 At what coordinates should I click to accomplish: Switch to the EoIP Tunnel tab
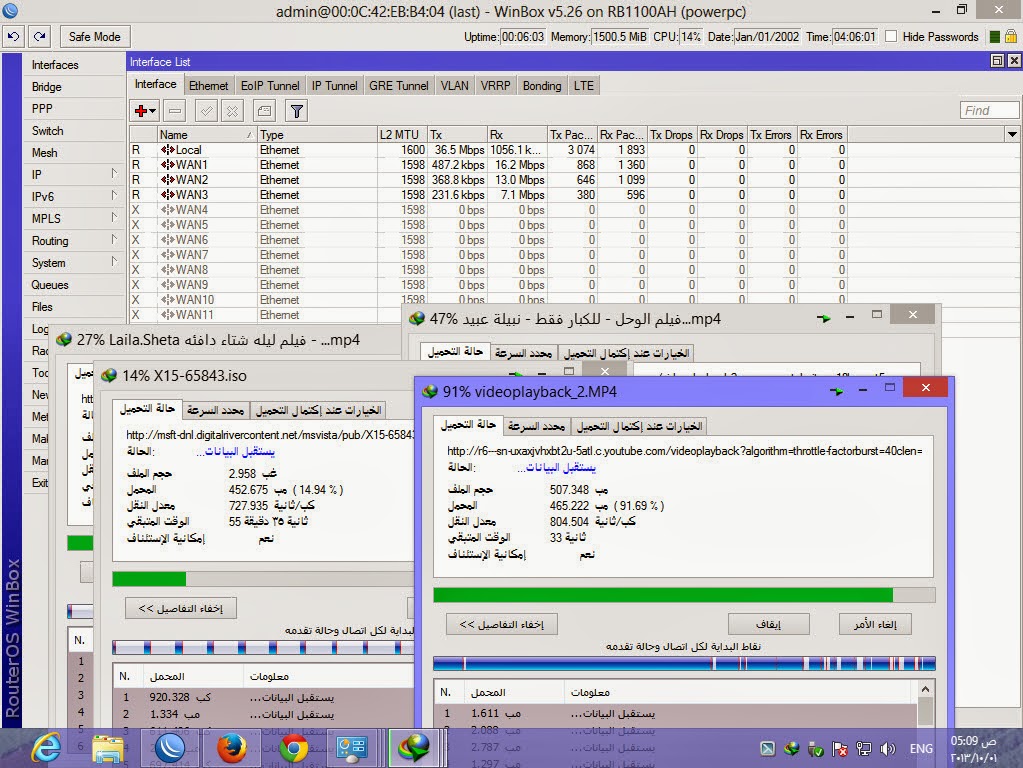point(270,85)
